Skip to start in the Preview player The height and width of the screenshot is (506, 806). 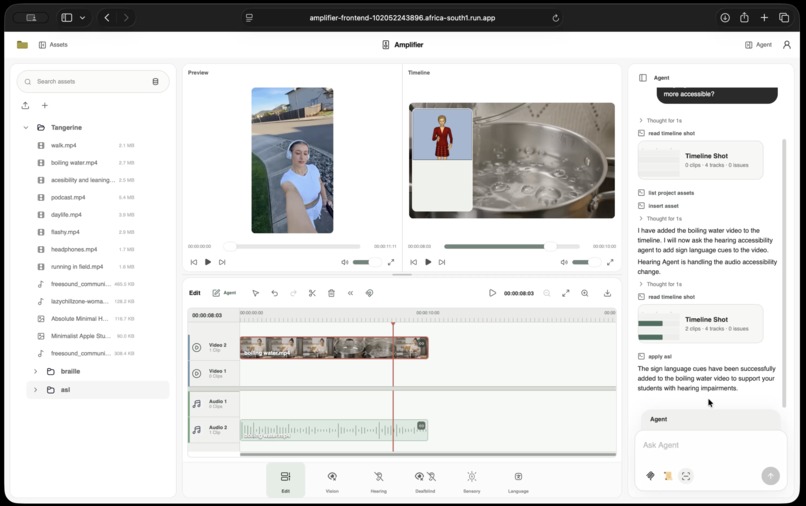[x=194, y=262]
